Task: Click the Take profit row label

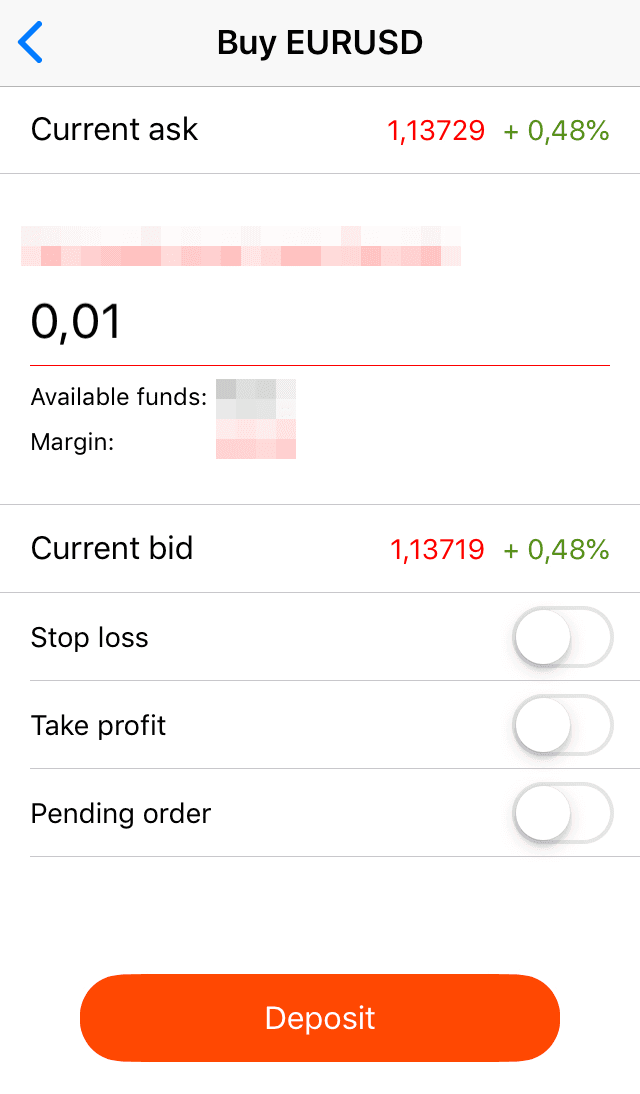Action: click(x=98, y=725)
